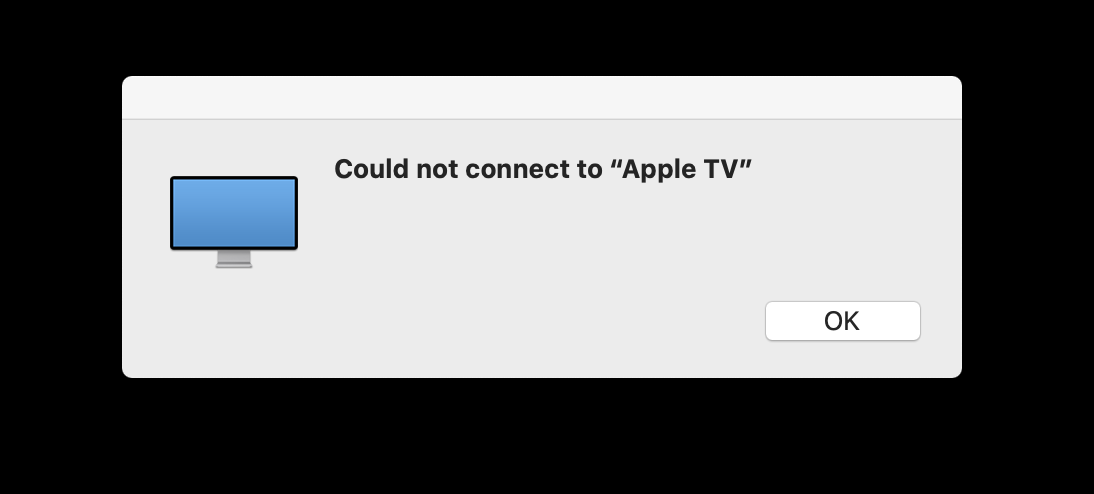
Task: Select the "Could not connect" error message
Action: coord(543,169)
